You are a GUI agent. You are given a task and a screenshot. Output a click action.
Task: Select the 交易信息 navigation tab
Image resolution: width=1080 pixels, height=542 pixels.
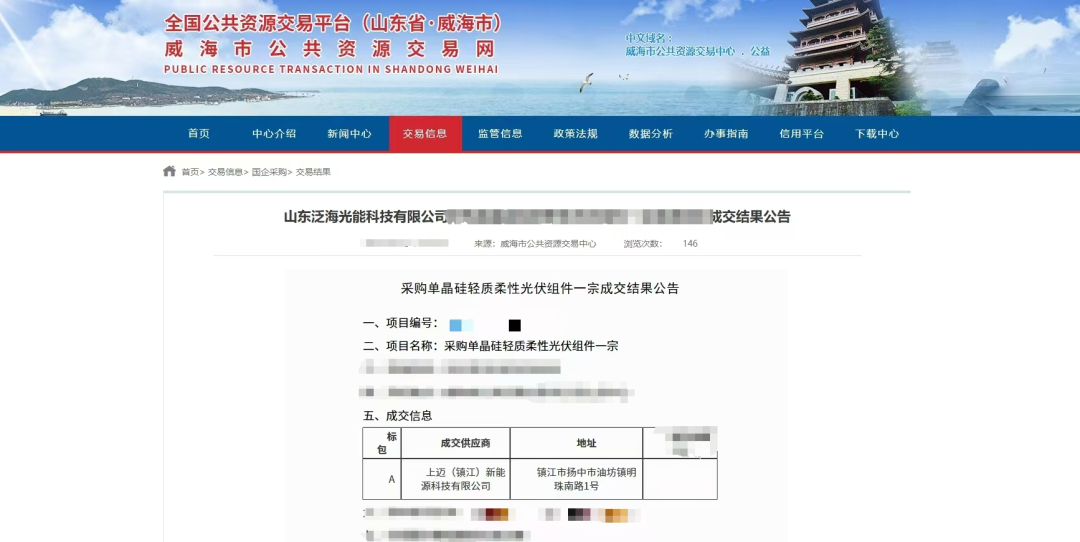(x=425, y=134)
